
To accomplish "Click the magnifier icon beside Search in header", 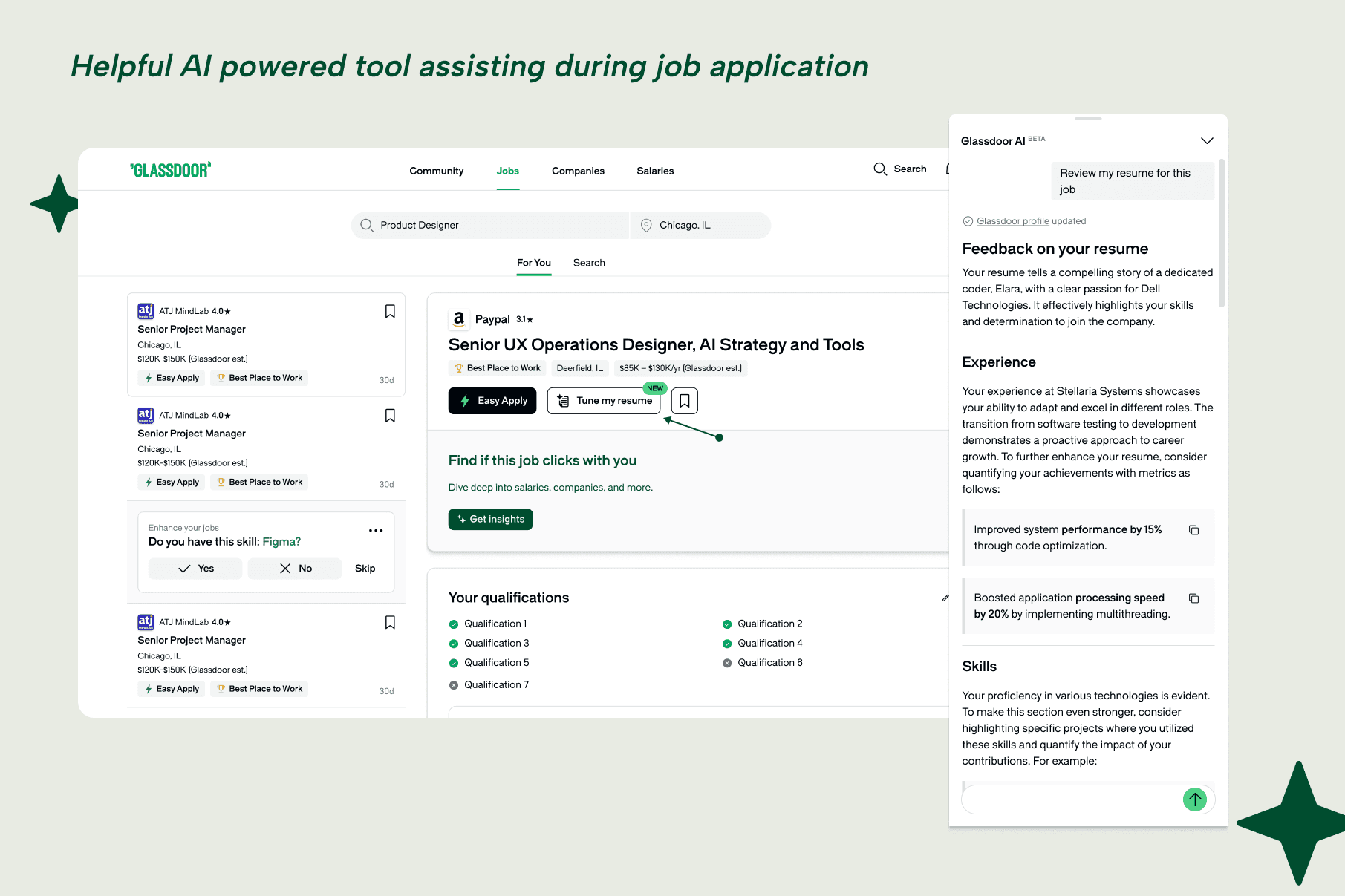I will [x=880, y=169].
